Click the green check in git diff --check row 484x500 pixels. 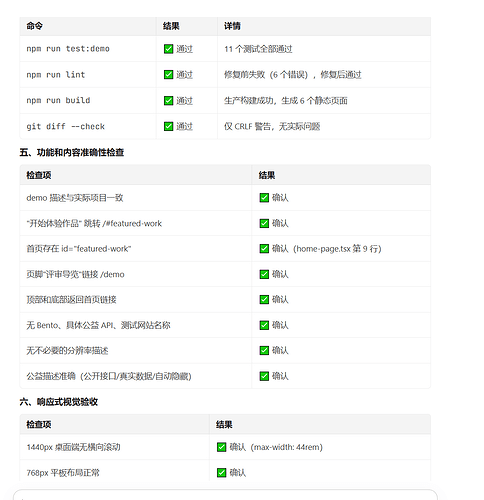click(x=169, y=126)
